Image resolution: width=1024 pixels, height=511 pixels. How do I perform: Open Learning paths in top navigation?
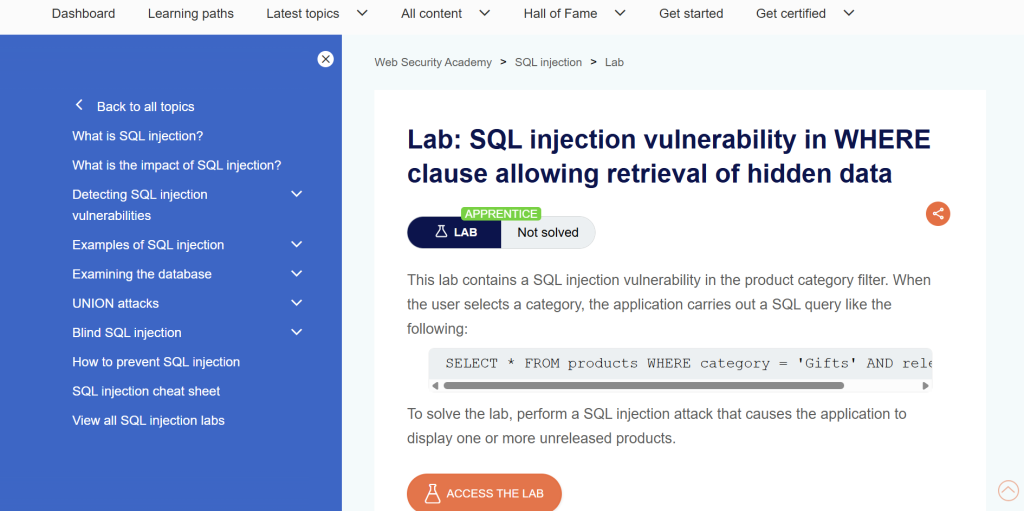pos(191,13)
